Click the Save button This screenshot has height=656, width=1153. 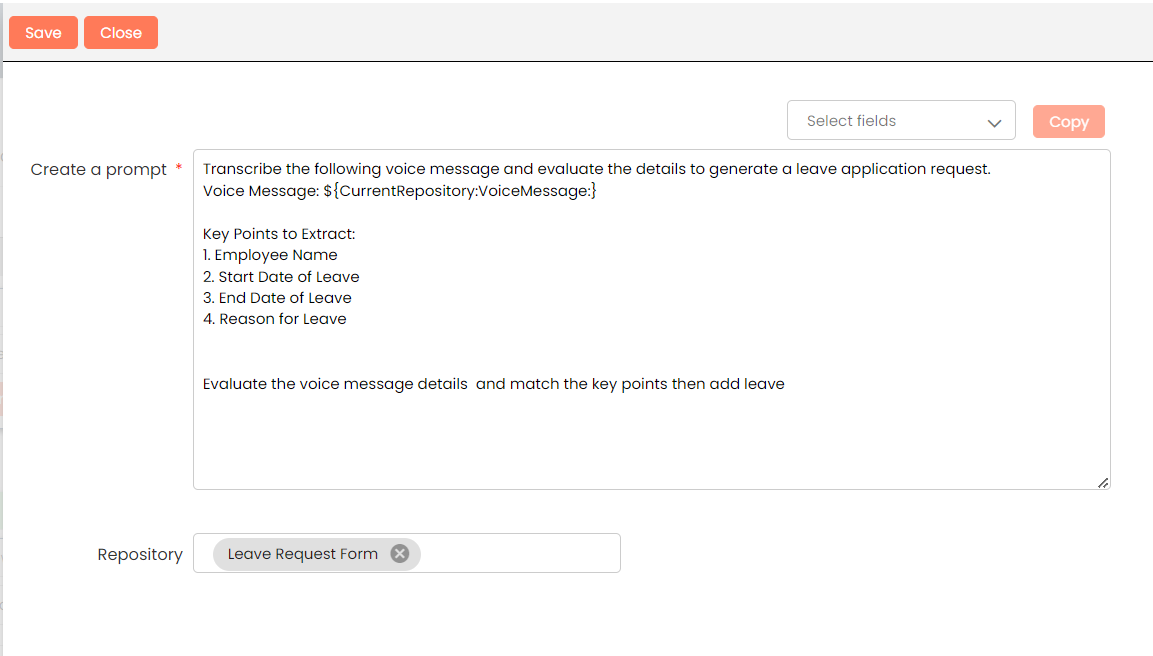43,33
